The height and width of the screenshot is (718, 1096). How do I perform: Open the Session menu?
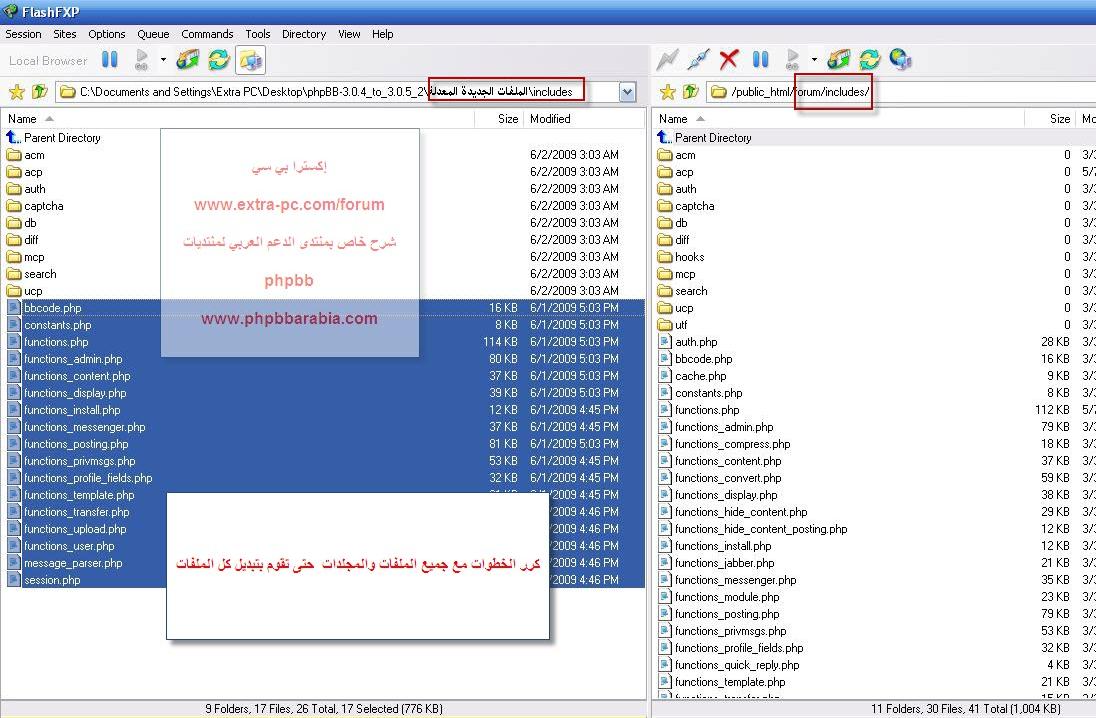[23, 34]
